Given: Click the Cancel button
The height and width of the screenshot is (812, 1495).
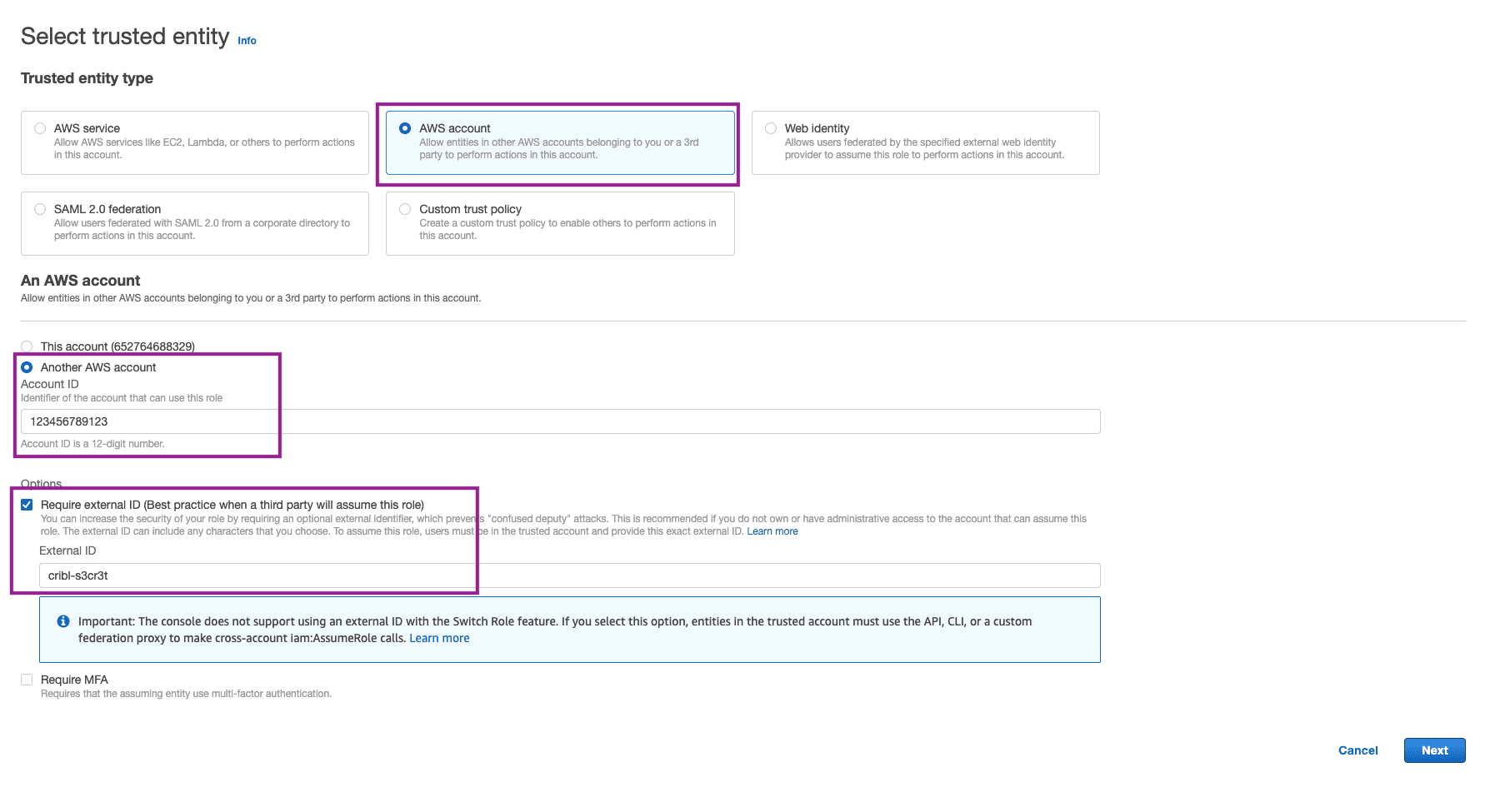Looking at the screenshot, I should [1357, 750].
